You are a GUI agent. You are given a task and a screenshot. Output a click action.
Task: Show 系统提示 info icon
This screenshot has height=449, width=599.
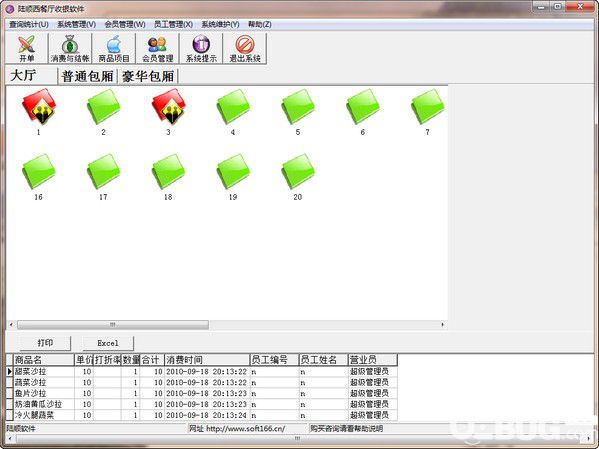point(201,48)
